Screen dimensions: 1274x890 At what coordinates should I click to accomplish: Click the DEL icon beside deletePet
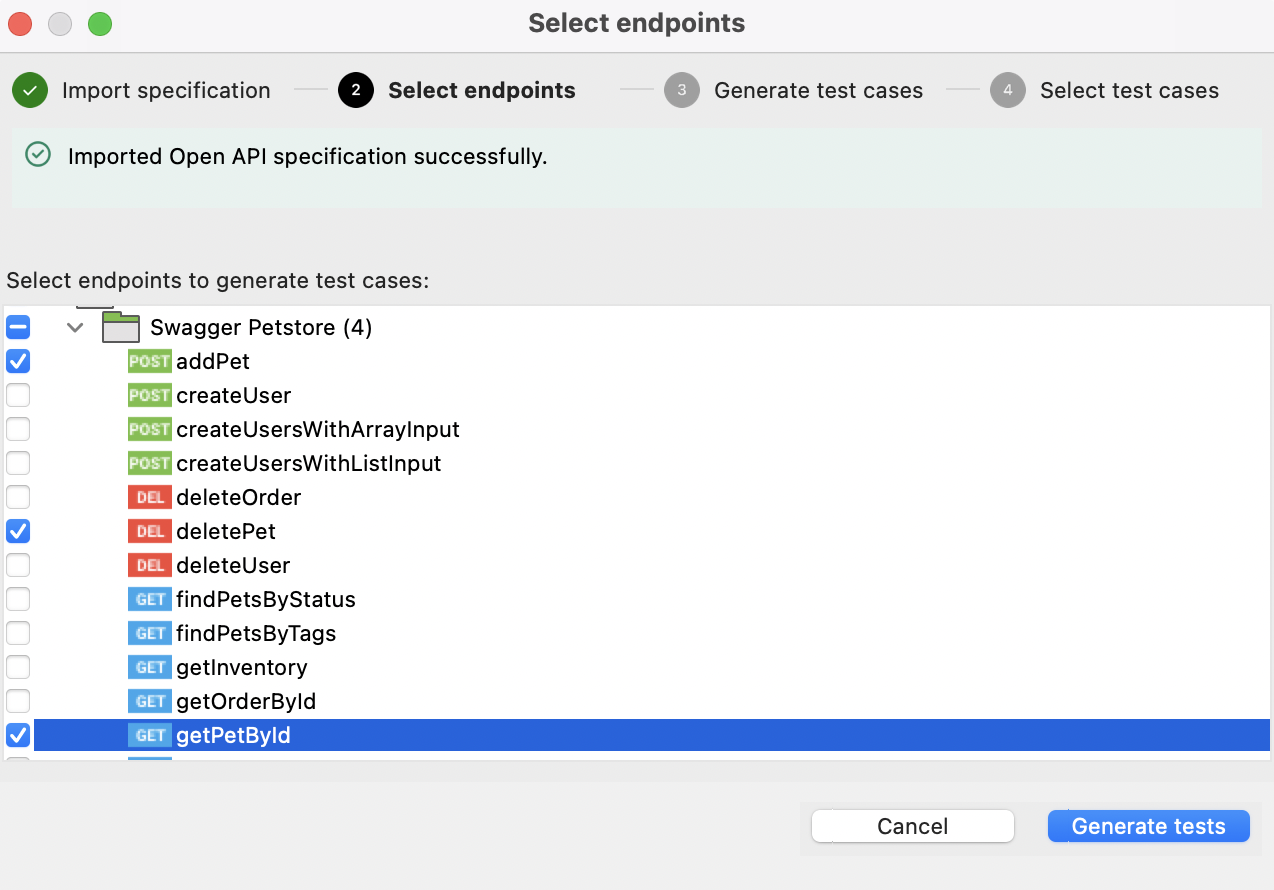(149, 531)
